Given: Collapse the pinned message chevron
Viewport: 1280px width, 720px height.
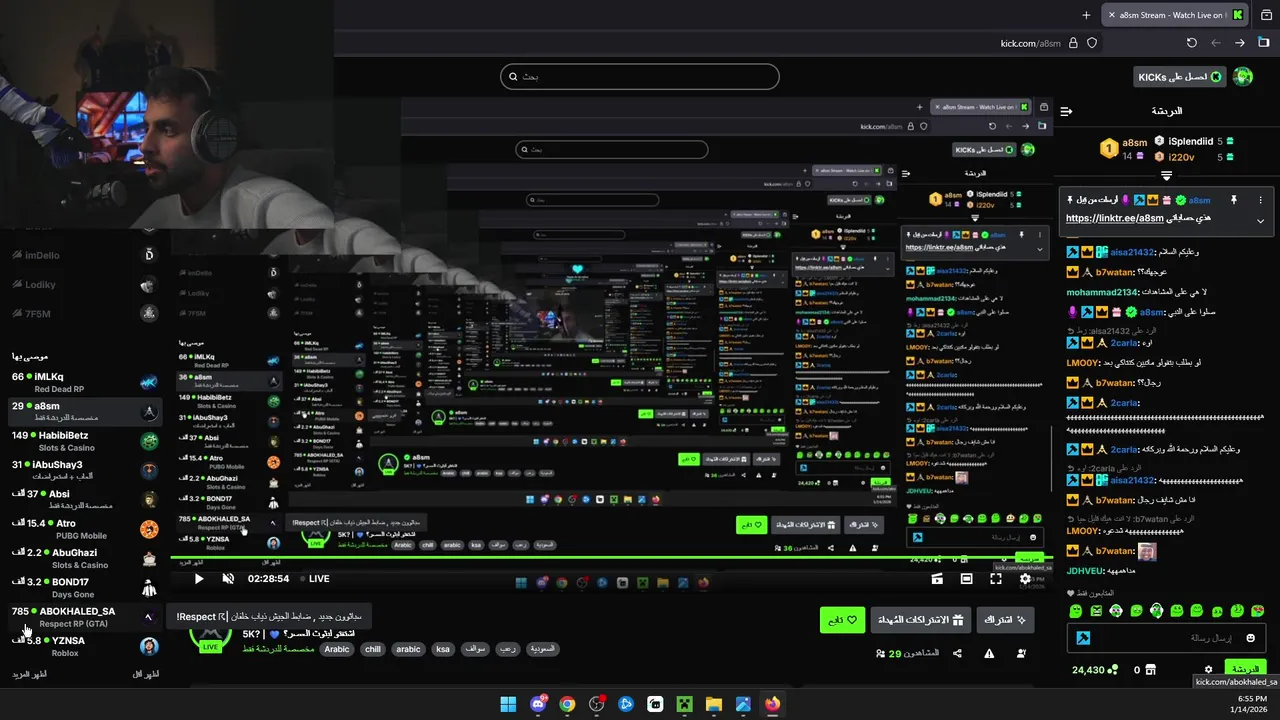Looking at the screenshot, I should 1260,221.
